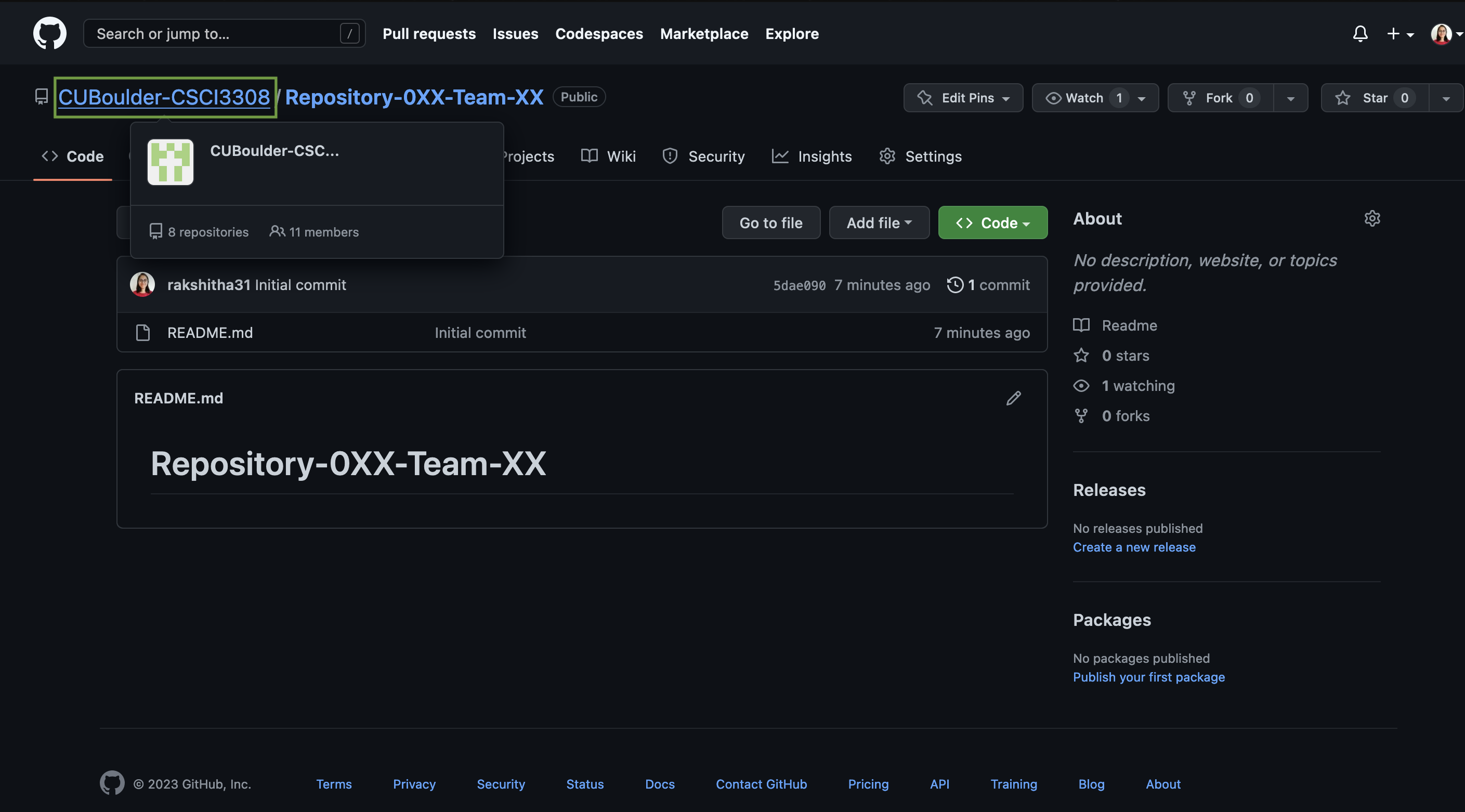Select the Wiki book icon
Viewport: 1465px width, 812px height.
(589, 156)
